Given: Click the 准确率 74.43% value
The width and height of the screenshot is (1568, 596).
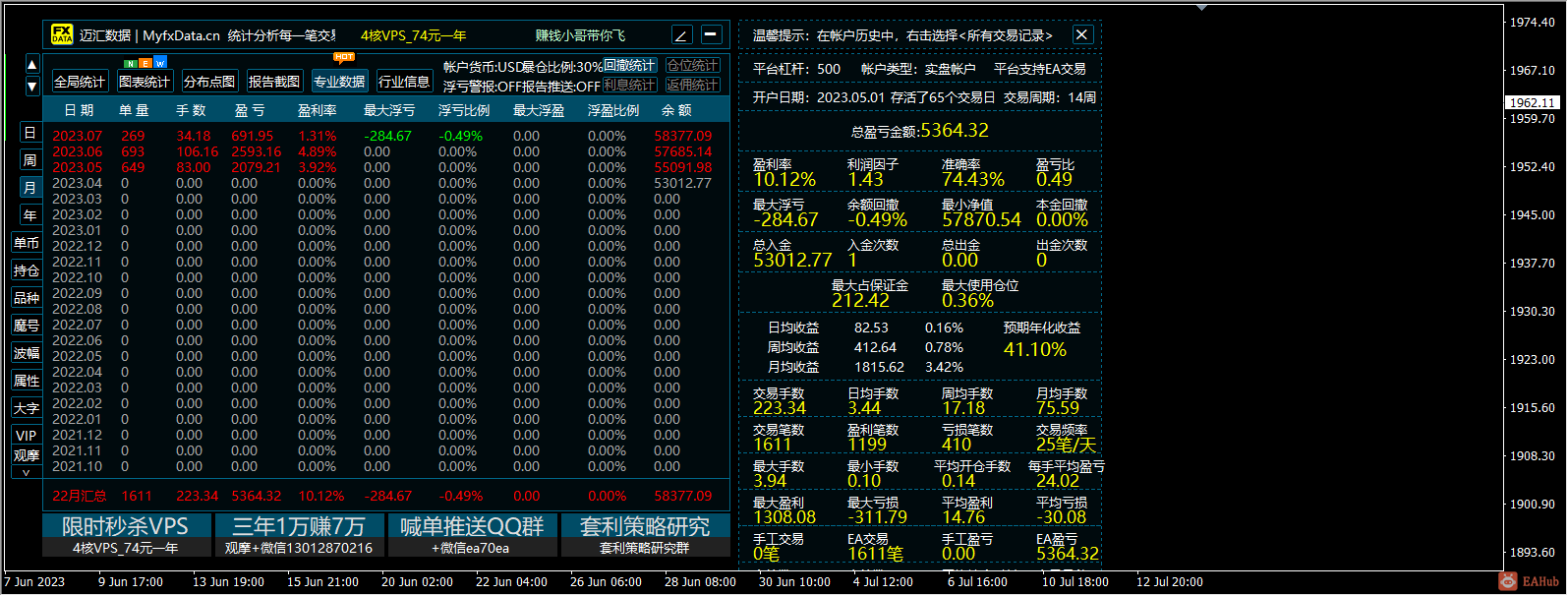Looking at the screenshot, I should pos(973,179).
